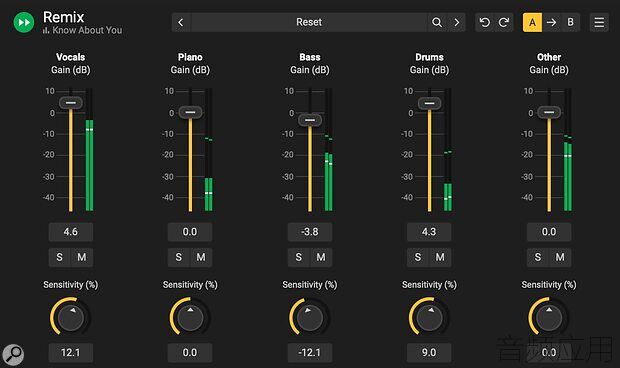This screenshot has height=368, width=620.
Task: Go to next preset with right chevron
Action: click(457, 22)
